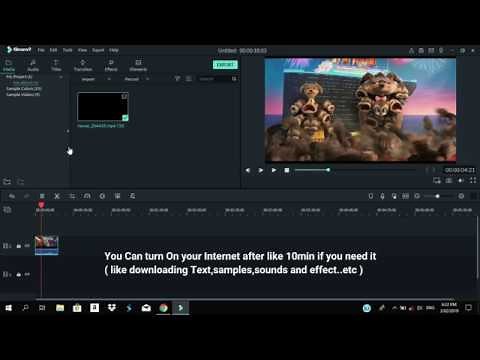Step to the next frame in preview
This screenshot has height=360, width=480.
click(261, 170)
